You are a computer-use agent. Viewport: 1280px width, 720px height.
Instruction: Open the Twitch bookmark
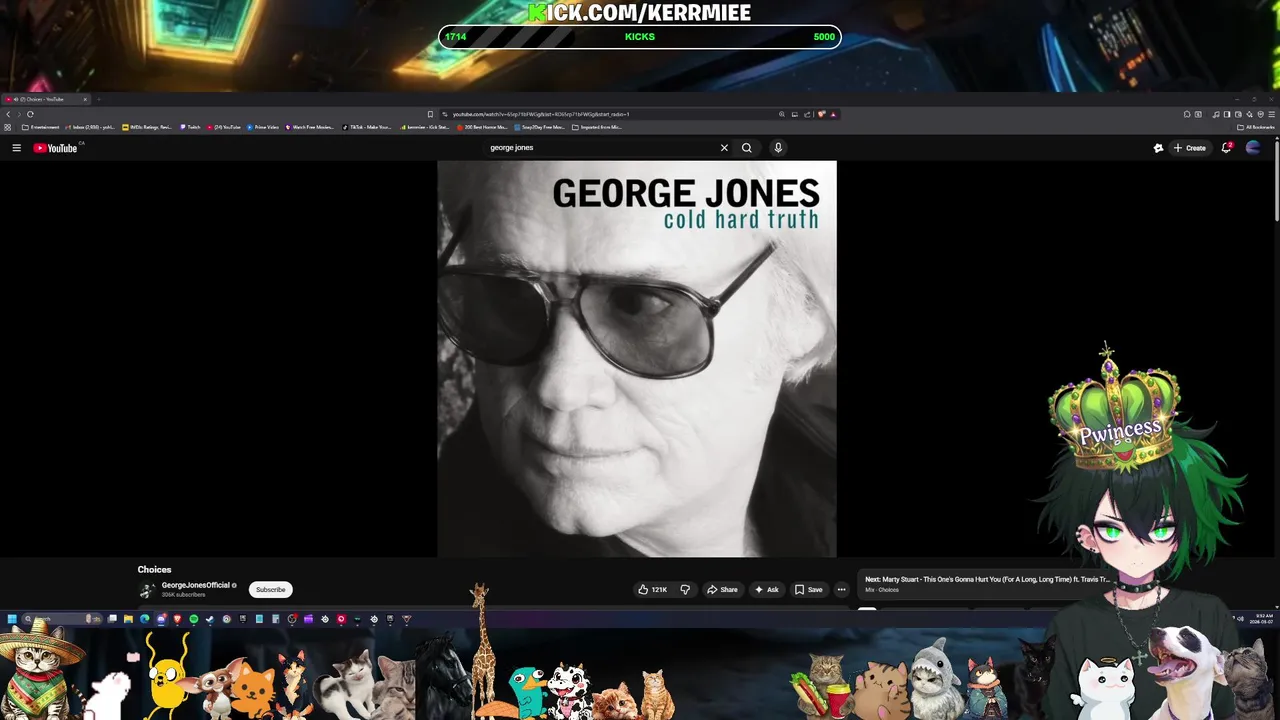190,127
